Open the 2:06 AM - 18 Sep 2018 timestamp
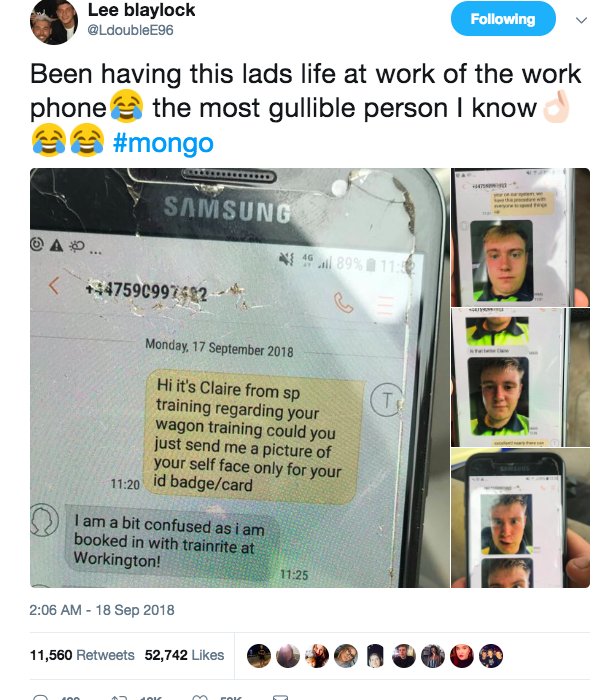 point(102,610)
